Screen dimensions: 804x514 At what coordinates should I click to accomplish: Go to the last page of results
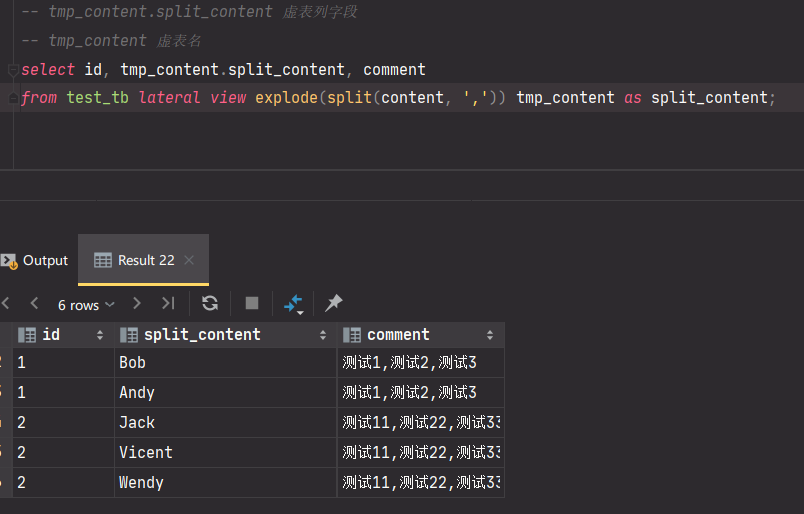[x=168, y=303]
